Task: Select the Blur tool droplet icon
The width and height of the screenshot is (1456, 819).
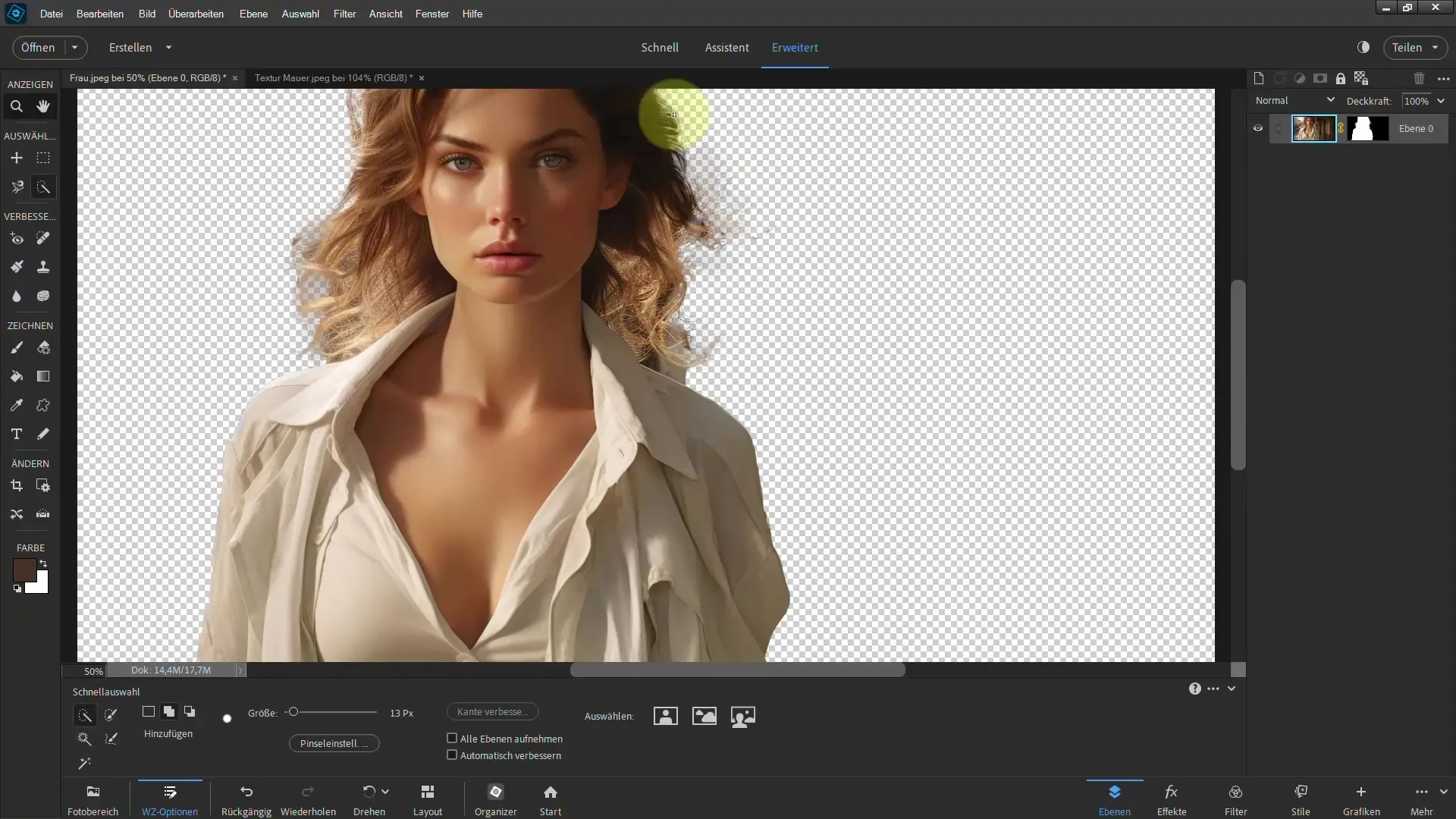Action: tap(17, 297)
